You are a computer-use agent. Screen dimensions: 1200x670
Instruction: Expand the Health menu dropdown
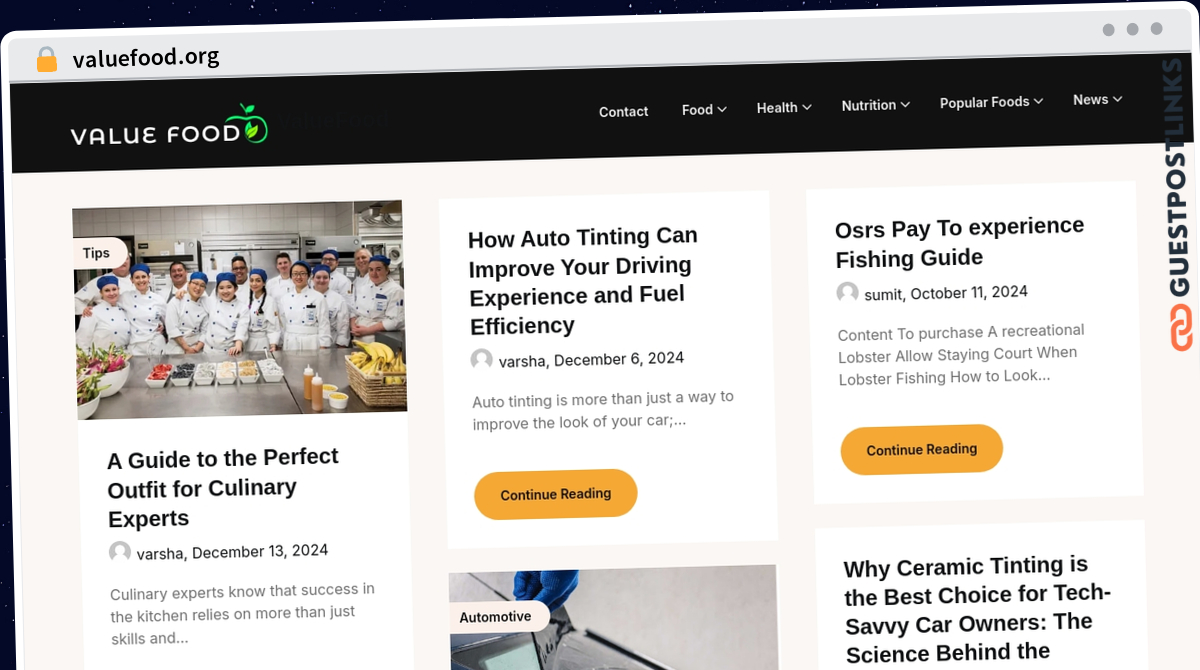(784, 108)
